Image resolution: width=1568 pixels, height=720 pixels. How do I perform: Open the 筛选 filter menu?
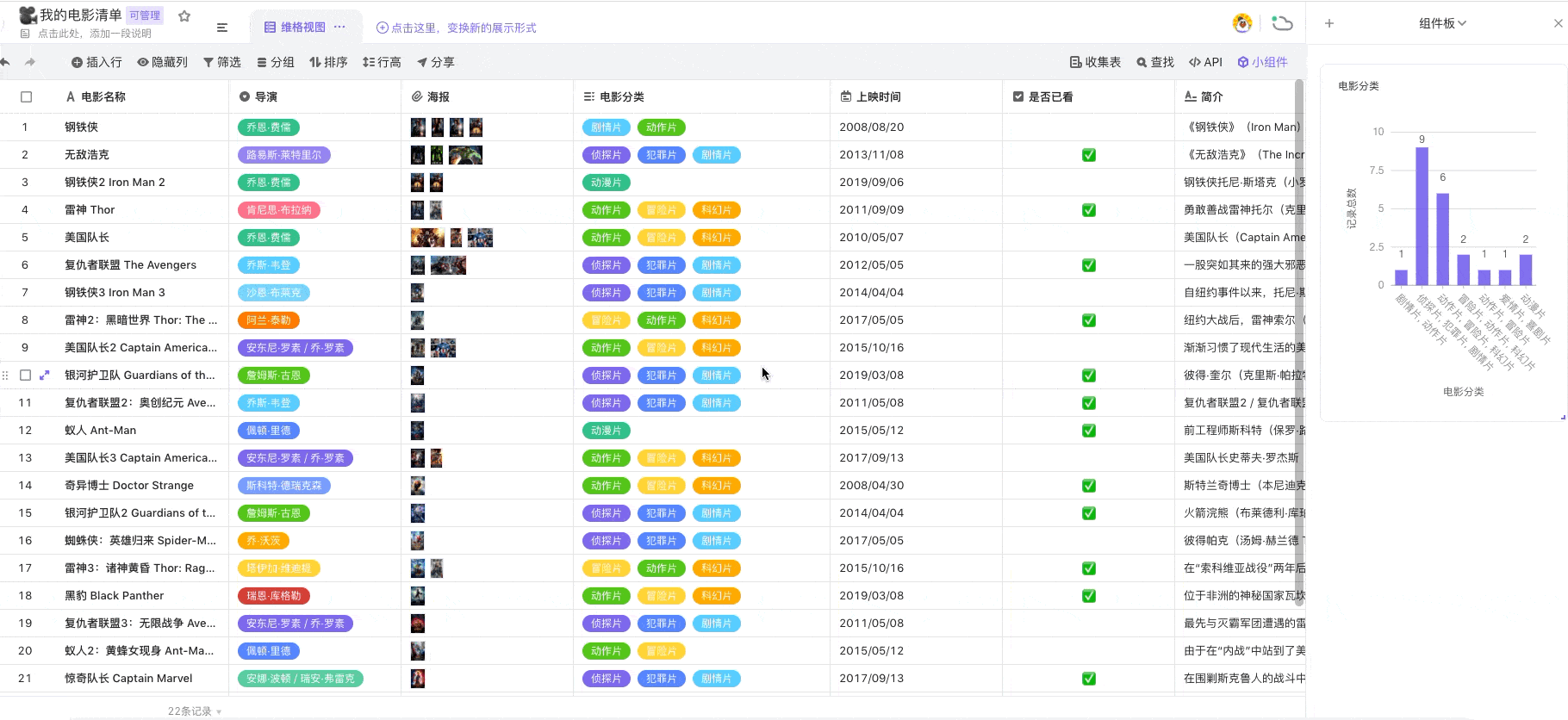[222, 62]
